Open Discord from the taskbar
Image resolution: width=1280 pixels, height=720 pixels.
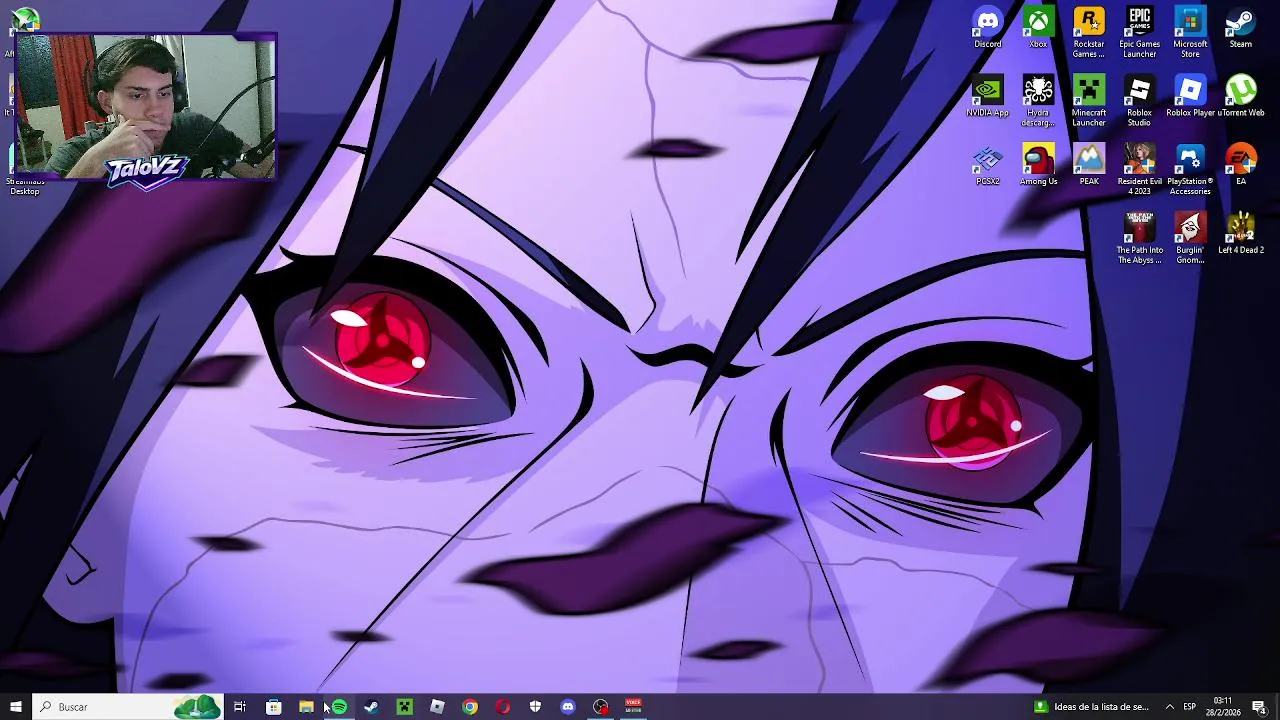tap(568, 707)
